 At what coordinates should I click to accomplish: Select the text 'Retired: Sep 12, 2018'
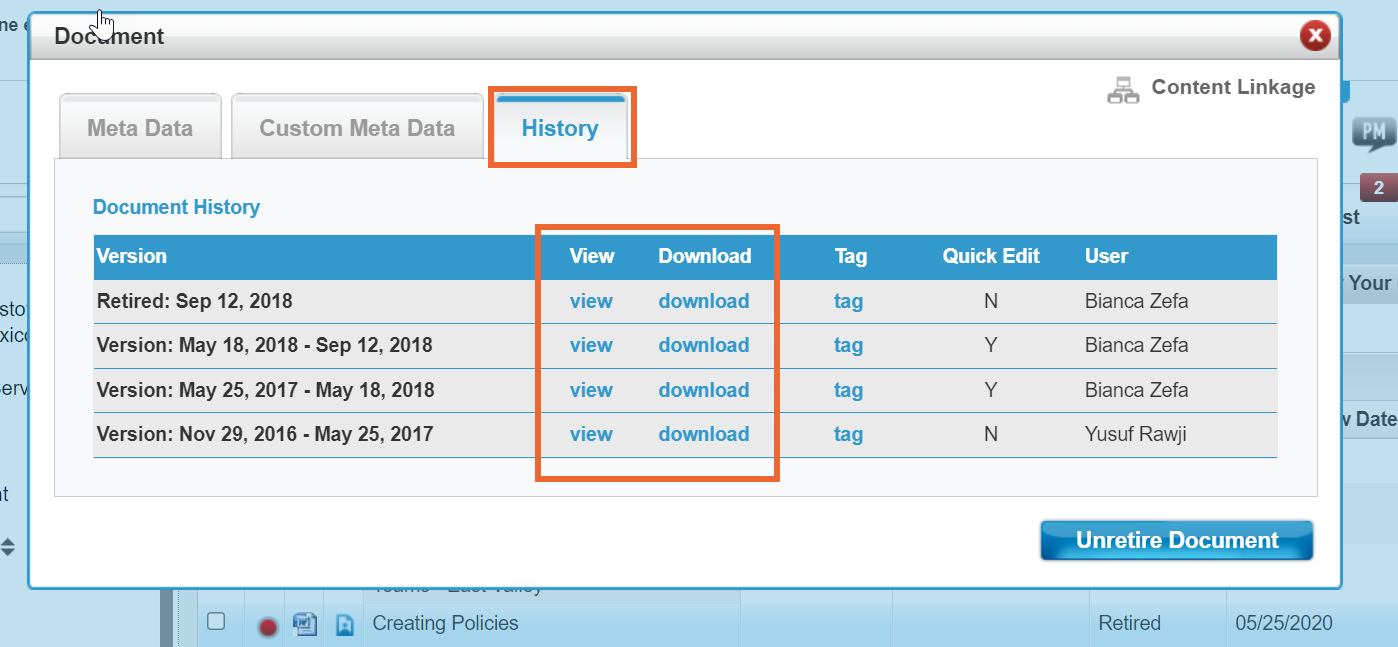(194, 301)
